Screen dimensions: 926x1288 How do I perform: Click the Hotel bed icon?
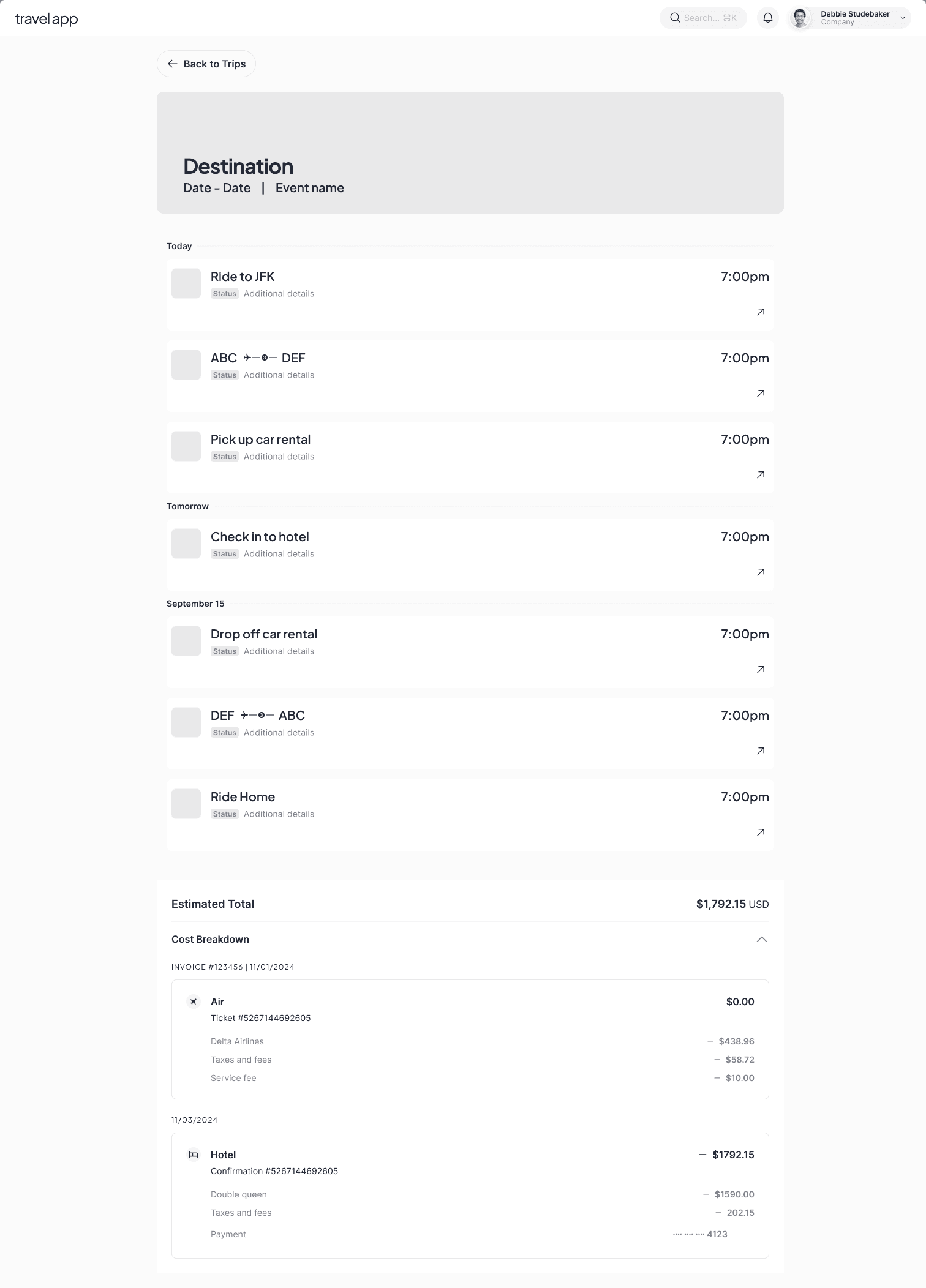pos(194,1155)
